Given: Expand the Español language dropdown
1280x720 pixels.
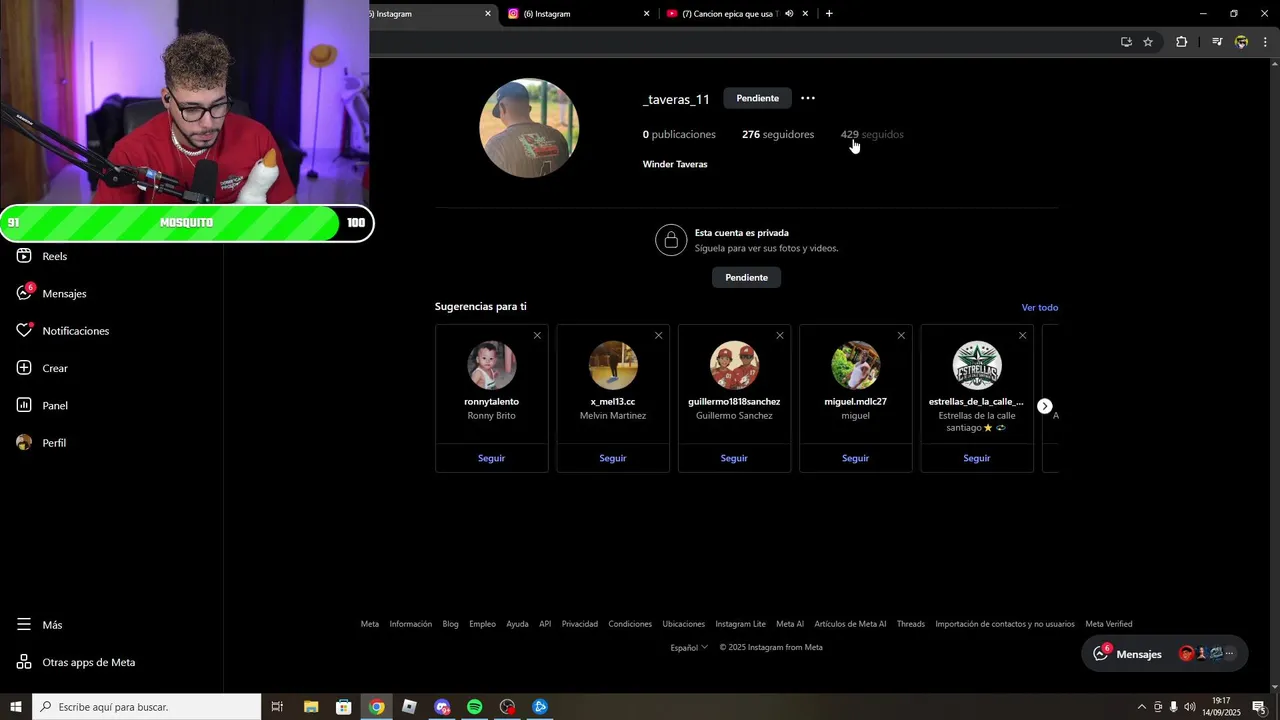Looking at the screenshot, I should (689, 647).
